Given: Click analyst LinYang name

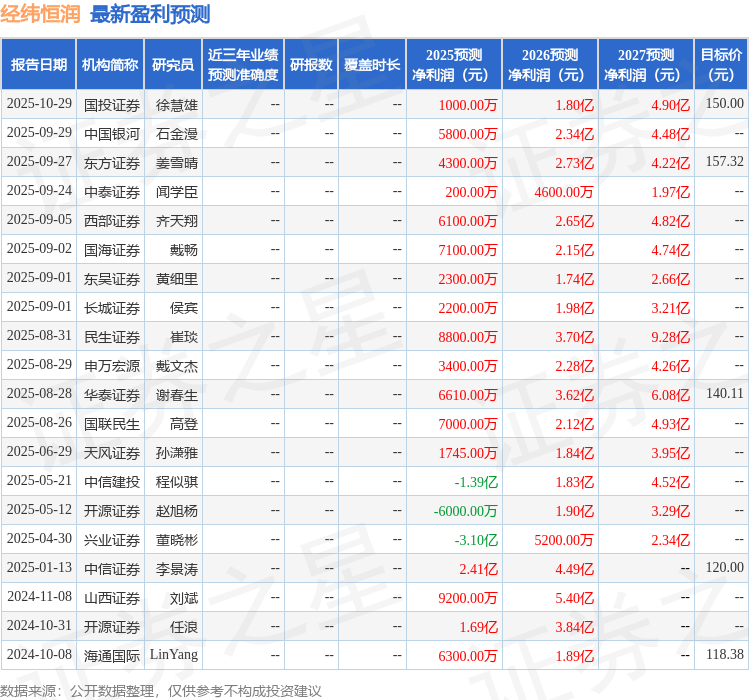Looking at the screenshot, I should [174, 656].
